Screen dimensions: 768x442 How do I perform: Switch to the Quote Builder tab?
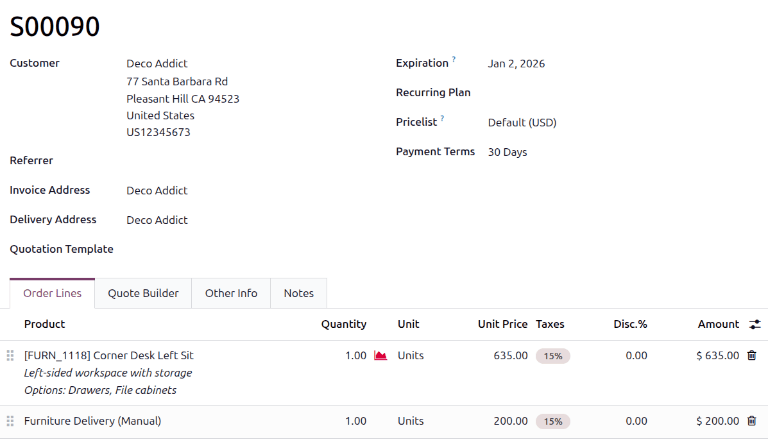tap(143, 293)
